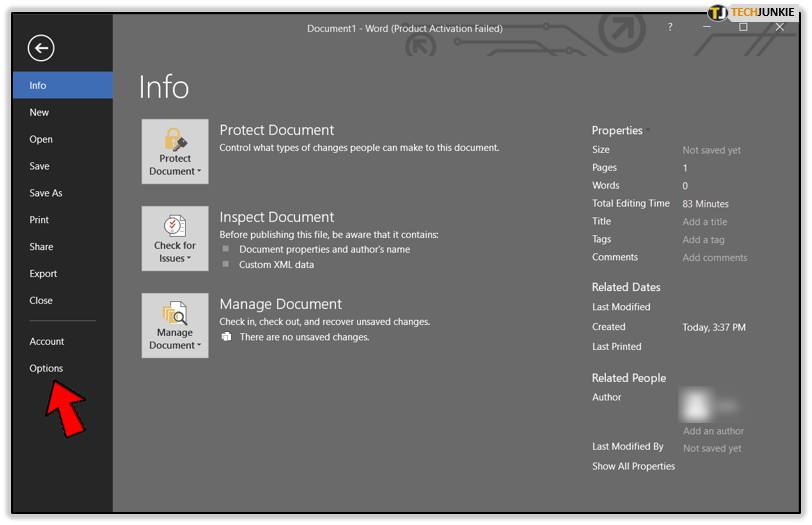
Task: Click the Pages value '1'
Action: pyautogui.click(x=685, y=168)
